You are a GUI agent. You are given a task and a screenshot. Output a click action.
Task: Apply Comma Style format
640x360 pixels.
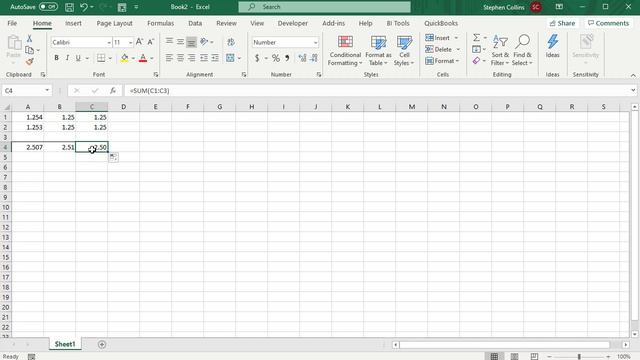click(x=287, y=58)
